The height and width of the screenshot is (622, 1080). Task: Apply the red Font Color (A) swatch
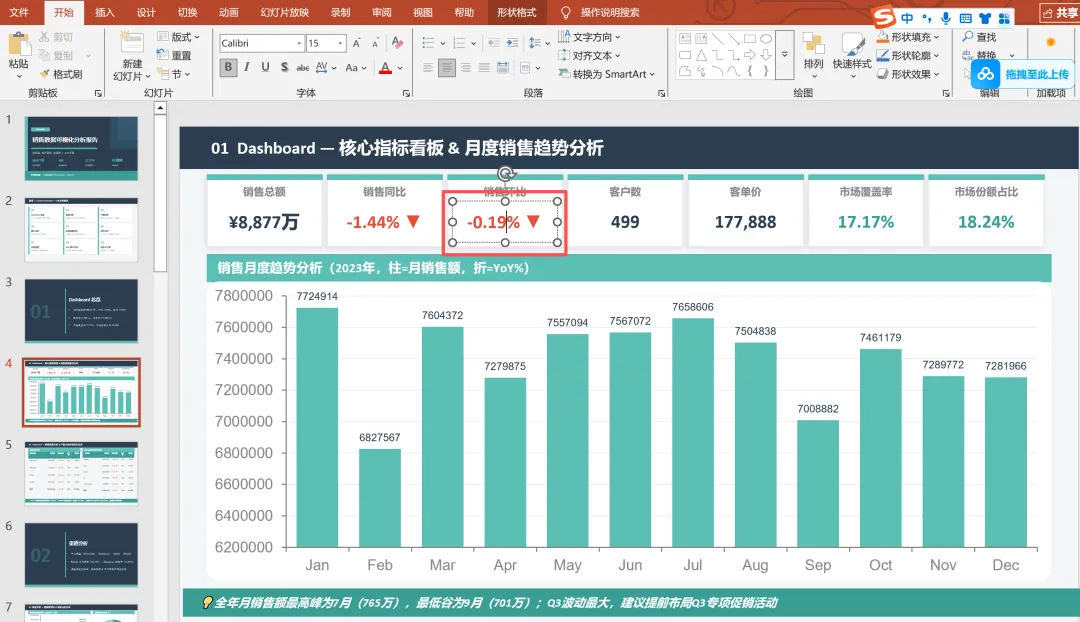coord(386,68)
